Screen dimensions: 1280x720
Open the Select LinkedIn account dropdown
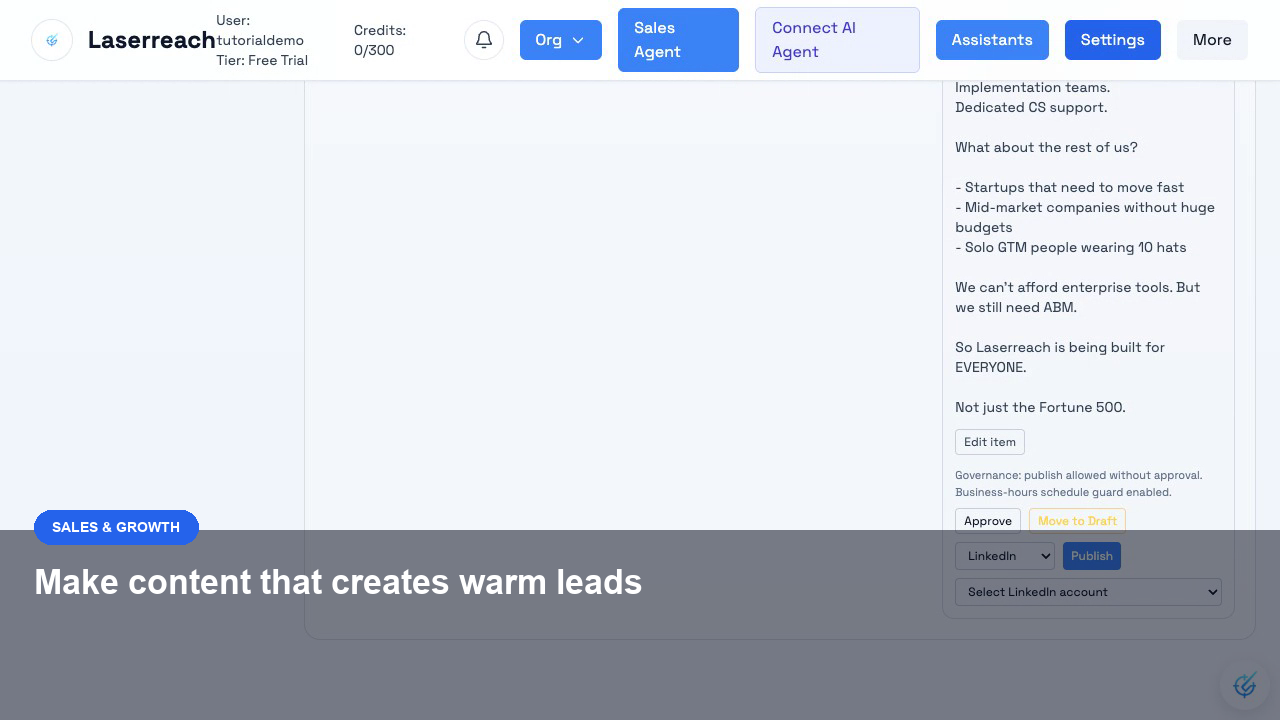coord(1088,592)
